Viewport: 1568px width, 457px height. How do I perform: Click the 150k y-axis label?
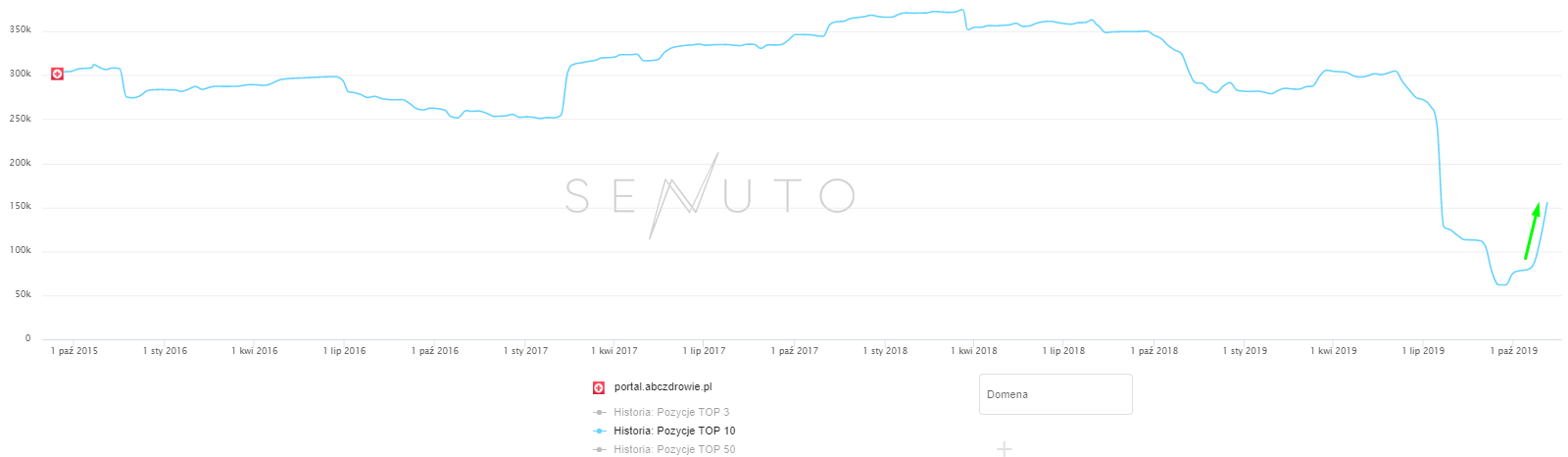(x=21, y=207)
